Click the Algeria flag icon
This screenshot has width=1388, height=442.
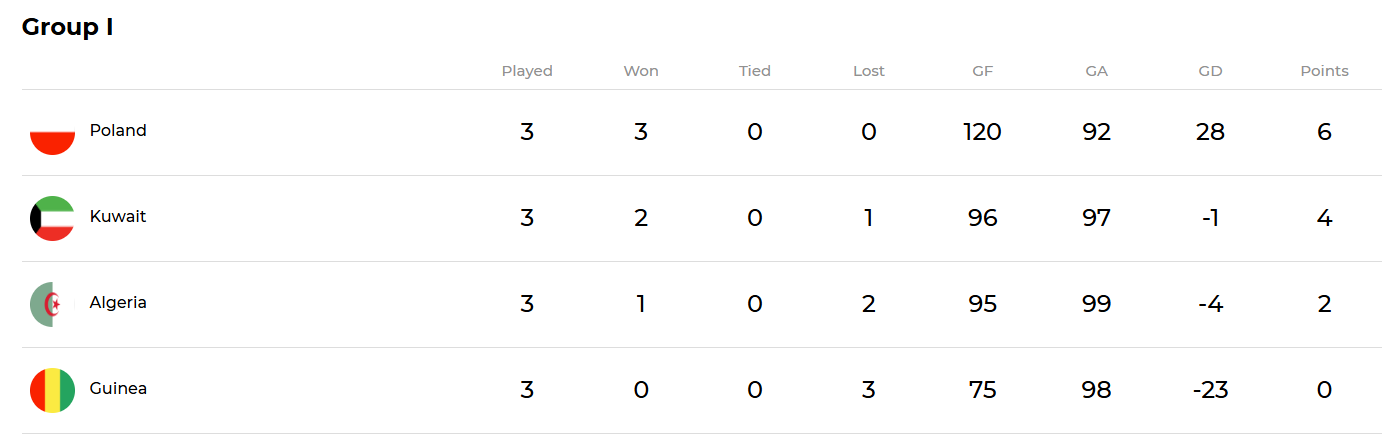(52, 305)
